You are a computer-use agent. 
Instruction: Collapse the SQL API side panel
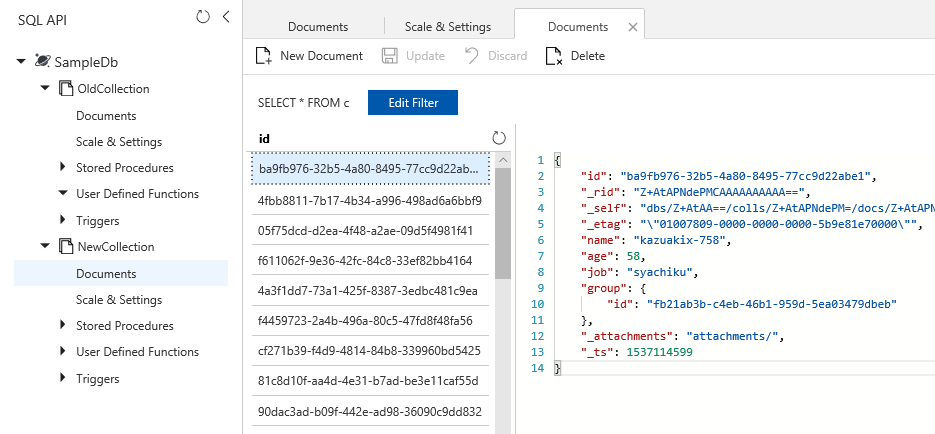pos(226,17)
